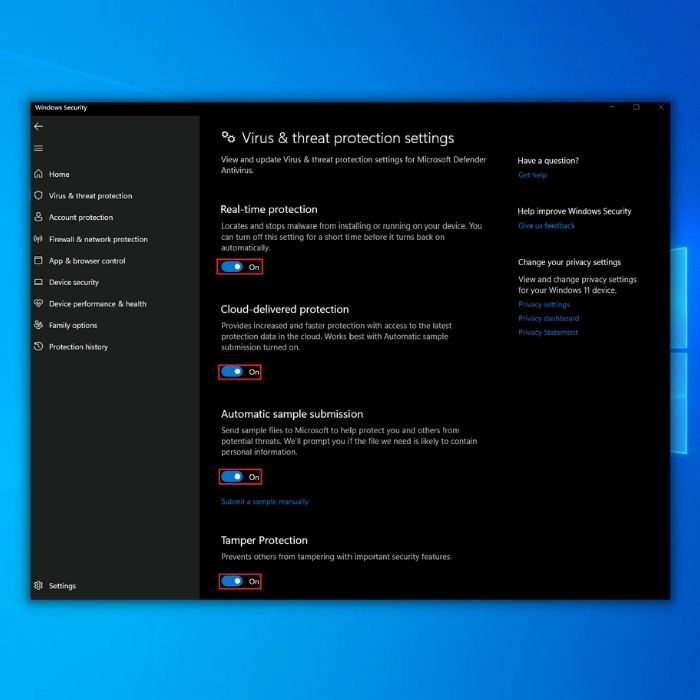Click Submit a sample manually link
The image size is (700, 700).
click(265, 502)
